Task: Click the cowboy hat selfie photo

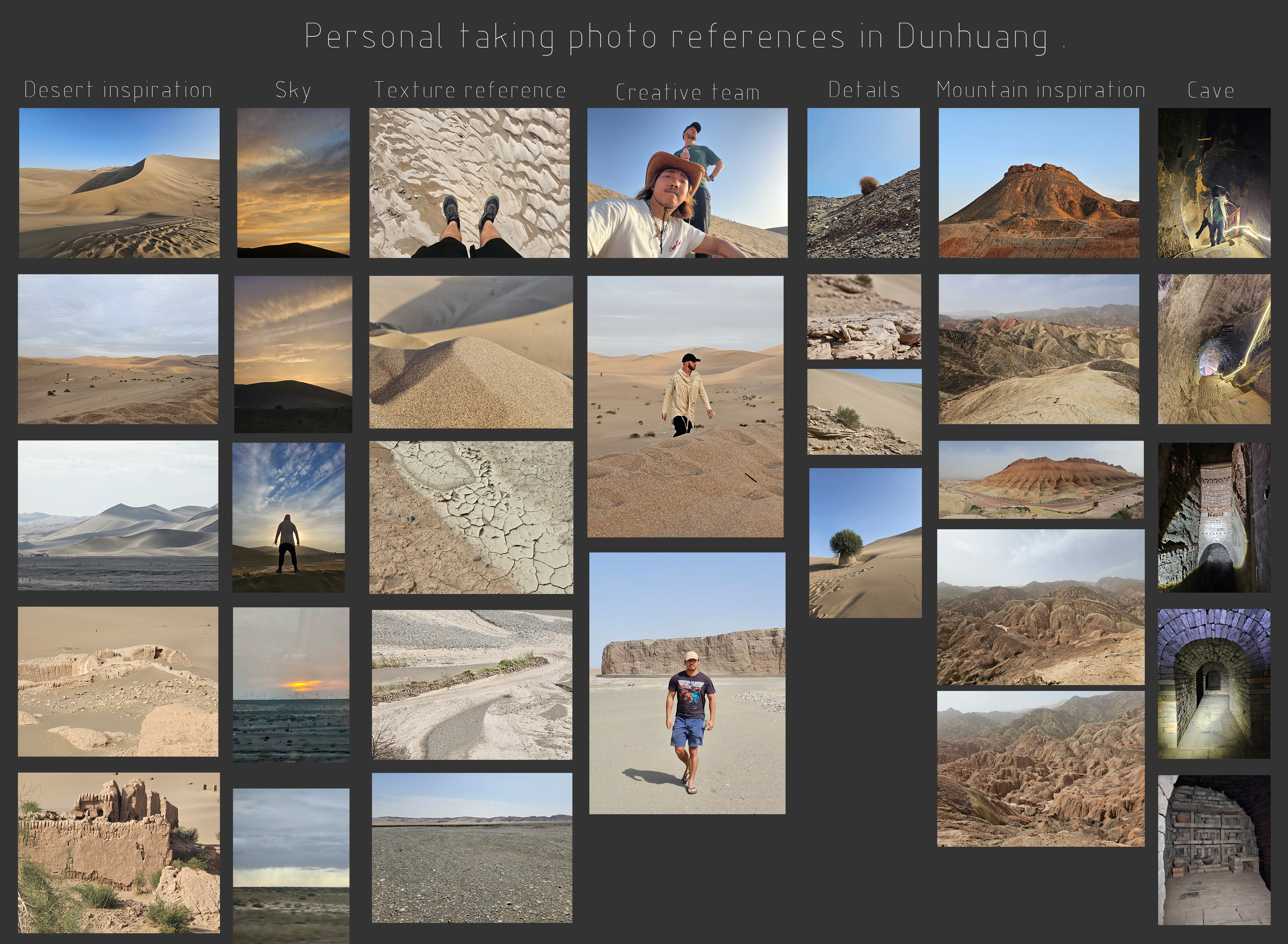Action: pos(687,182)
